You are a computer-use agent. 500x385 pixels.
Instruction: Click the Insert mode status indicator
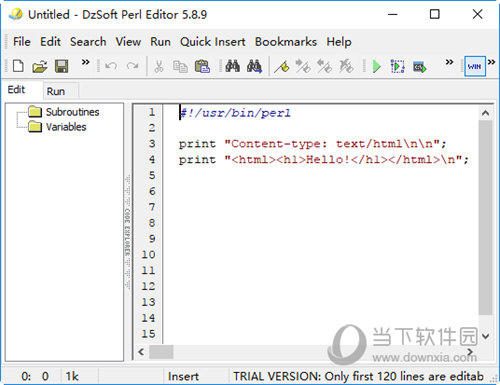tap(183, 376)
